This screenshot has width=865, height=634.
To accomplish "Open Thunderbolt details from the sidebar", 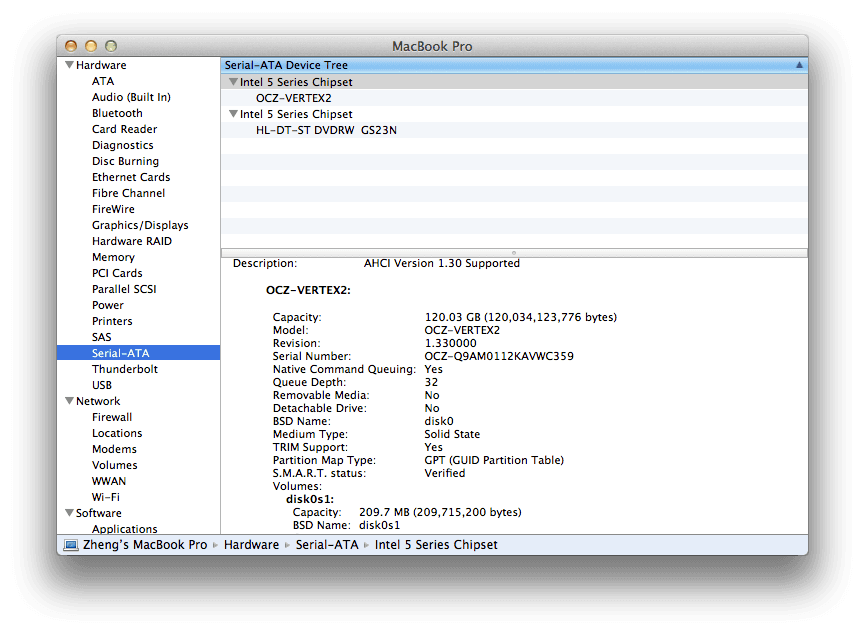I will coord(125,369).
